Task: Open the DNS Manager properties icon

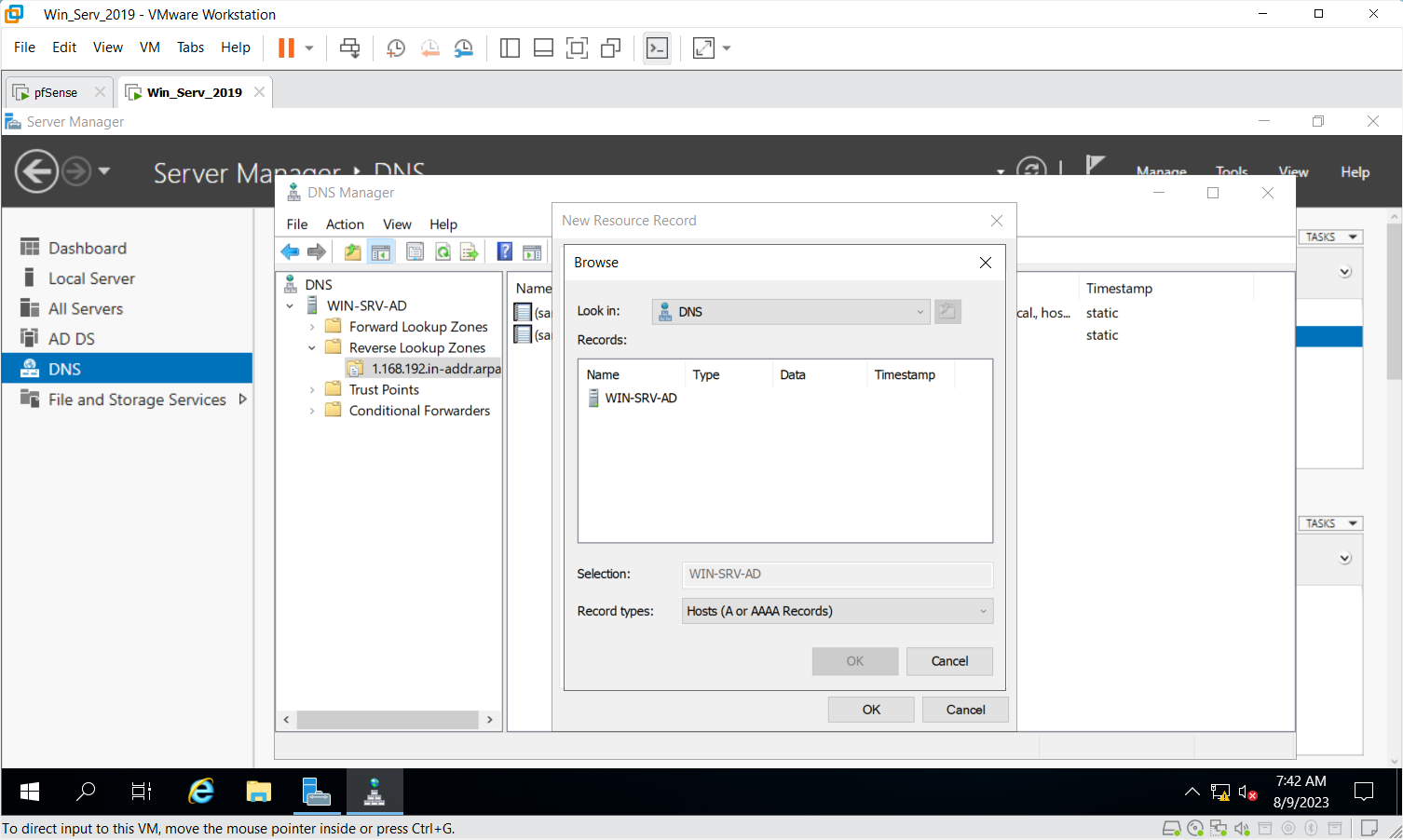Action: [x=415, y=251]
